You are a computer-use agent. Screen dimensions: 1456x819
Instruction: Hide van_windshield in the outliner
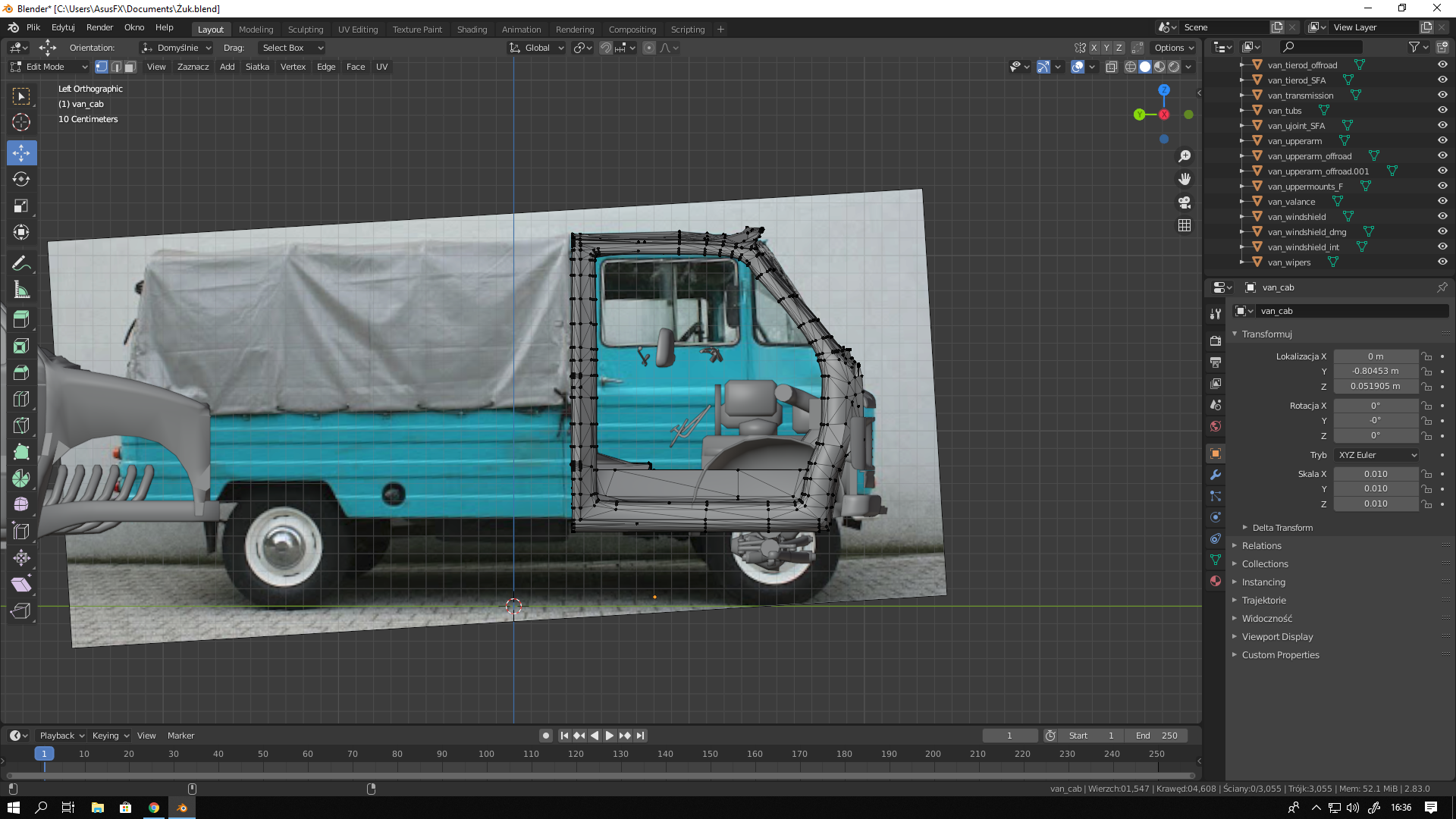[x=1442, y=217]
